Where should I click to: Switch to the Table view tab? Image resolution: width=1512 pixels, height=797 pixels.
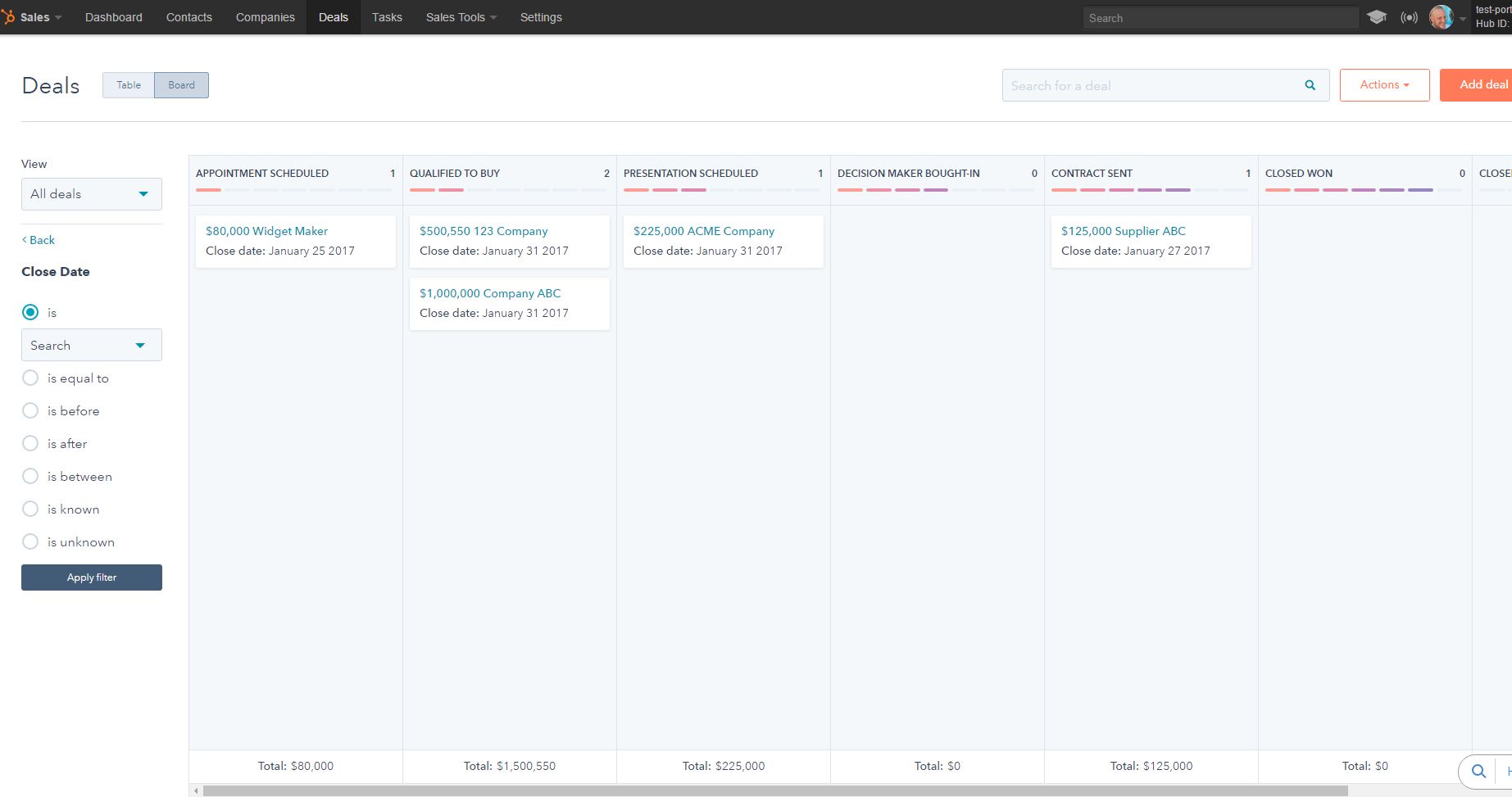129,85
